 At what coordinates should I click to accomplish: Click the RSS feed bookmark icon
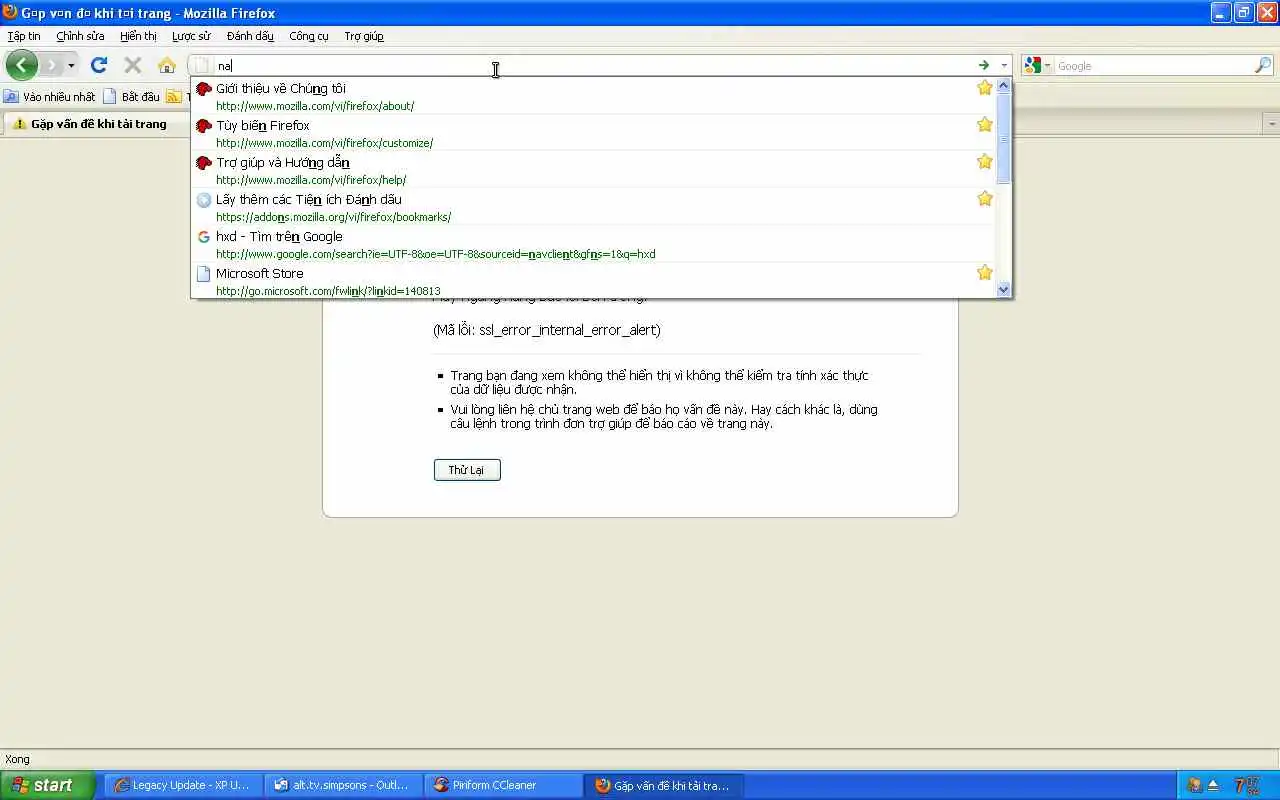[174, 97]
